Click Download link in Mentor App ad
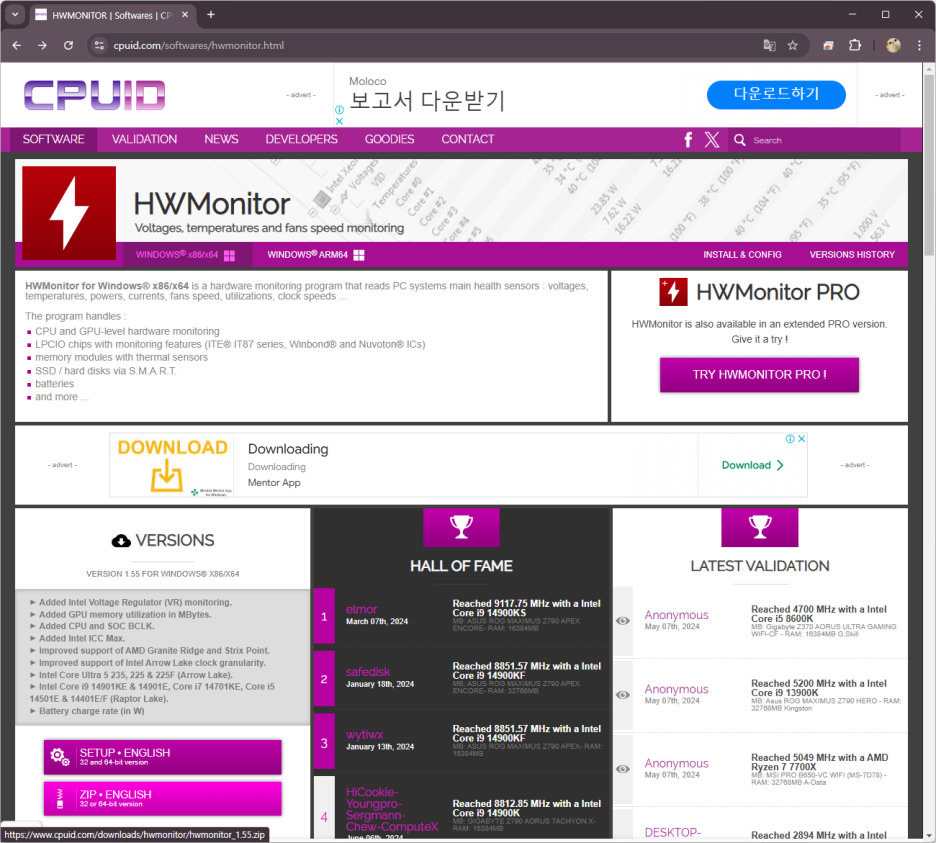Image resolution: width=936 pixels, height=843 pixels. [752, 465]
